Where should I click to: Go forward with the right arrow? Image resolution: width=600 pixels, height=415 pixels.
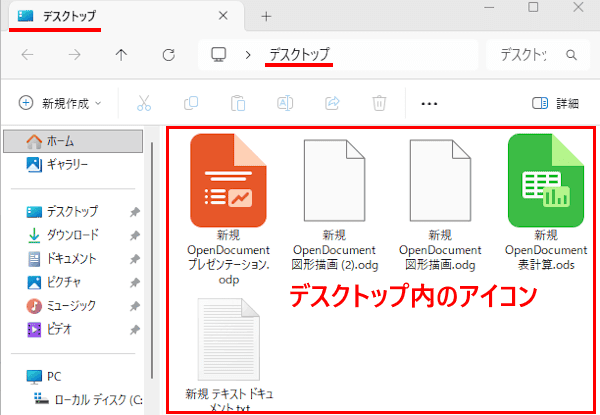pos(75,55)
